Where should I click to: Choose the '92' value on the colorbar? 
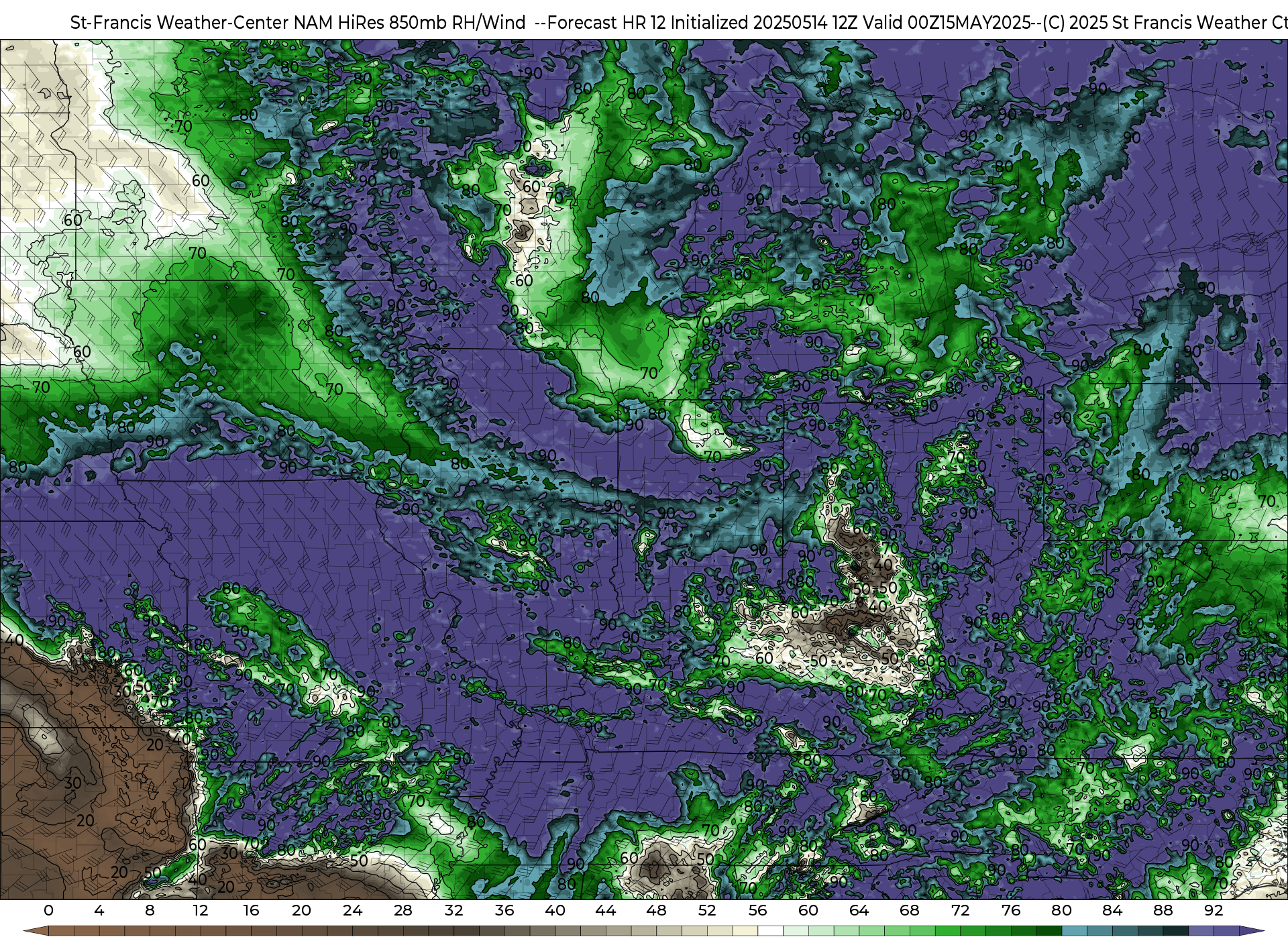(x=1214, y=910)
